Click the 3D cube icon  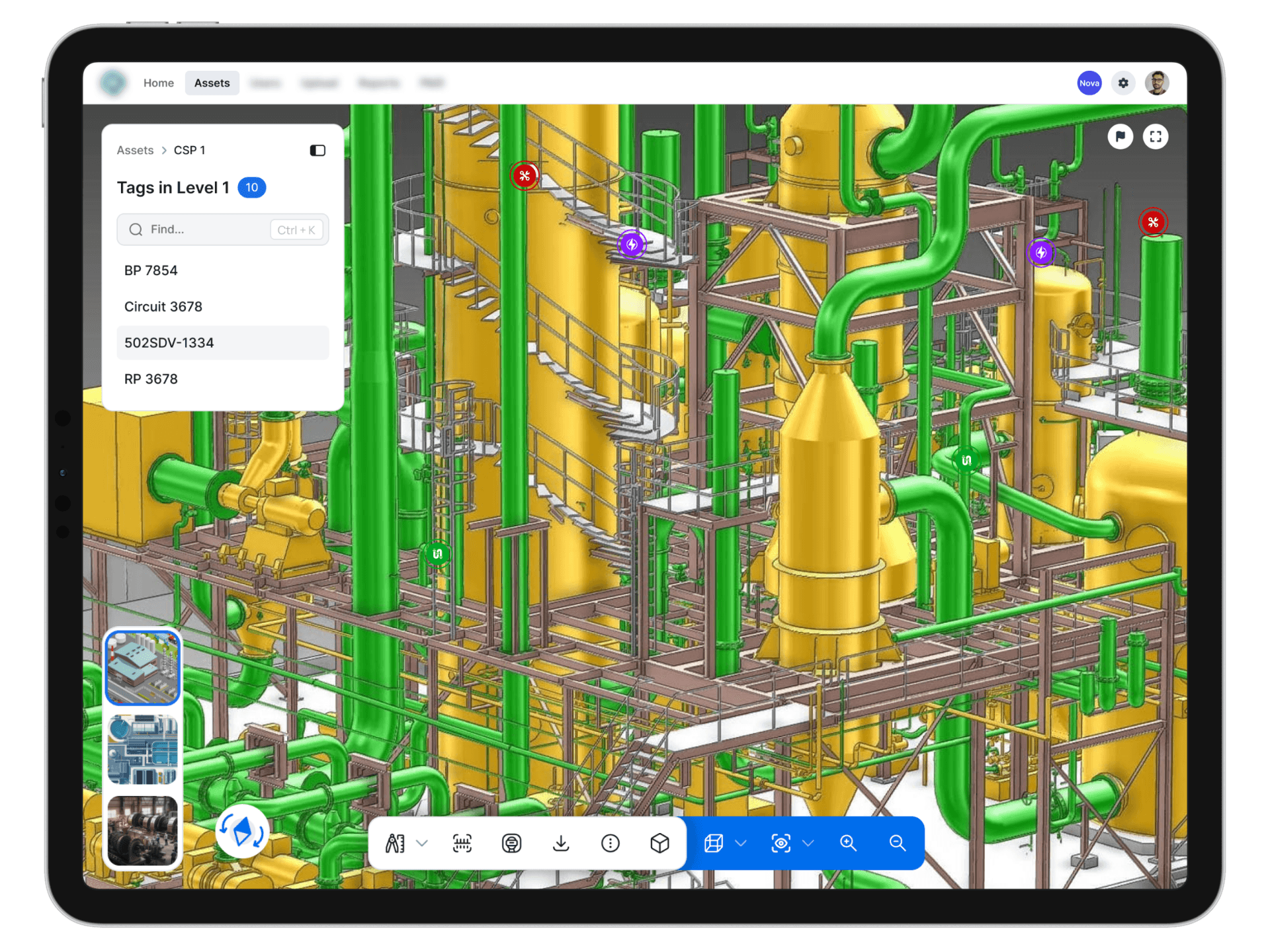point(659,843)
